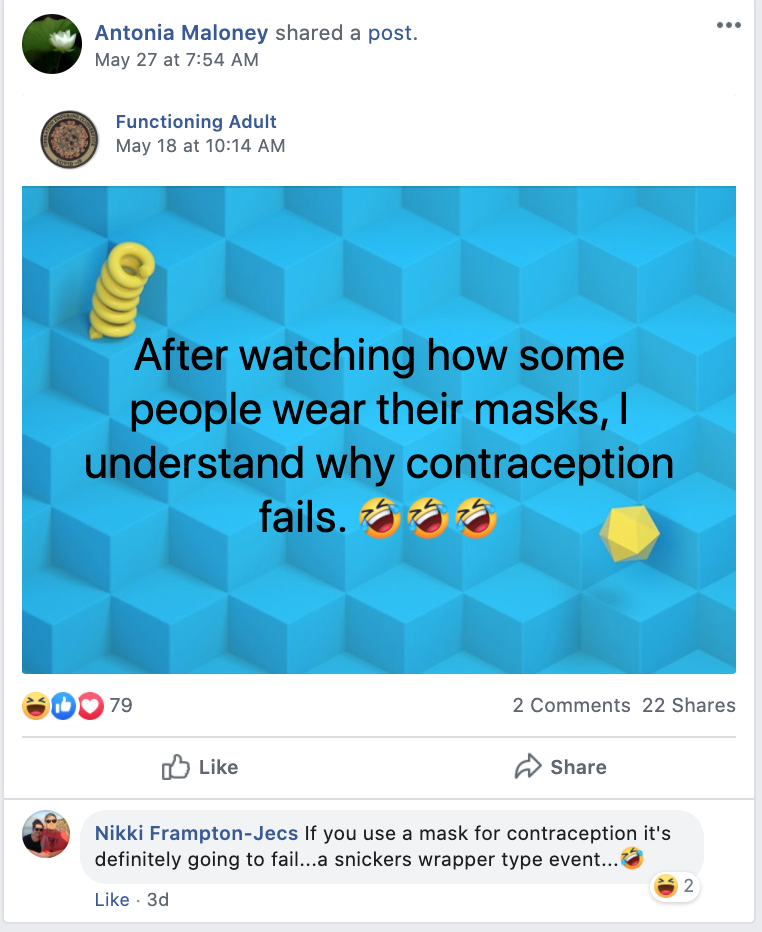This screenshot has width=762, height=932.
Task: Open original post's May 18 timestamp
Action: [200, 146]
